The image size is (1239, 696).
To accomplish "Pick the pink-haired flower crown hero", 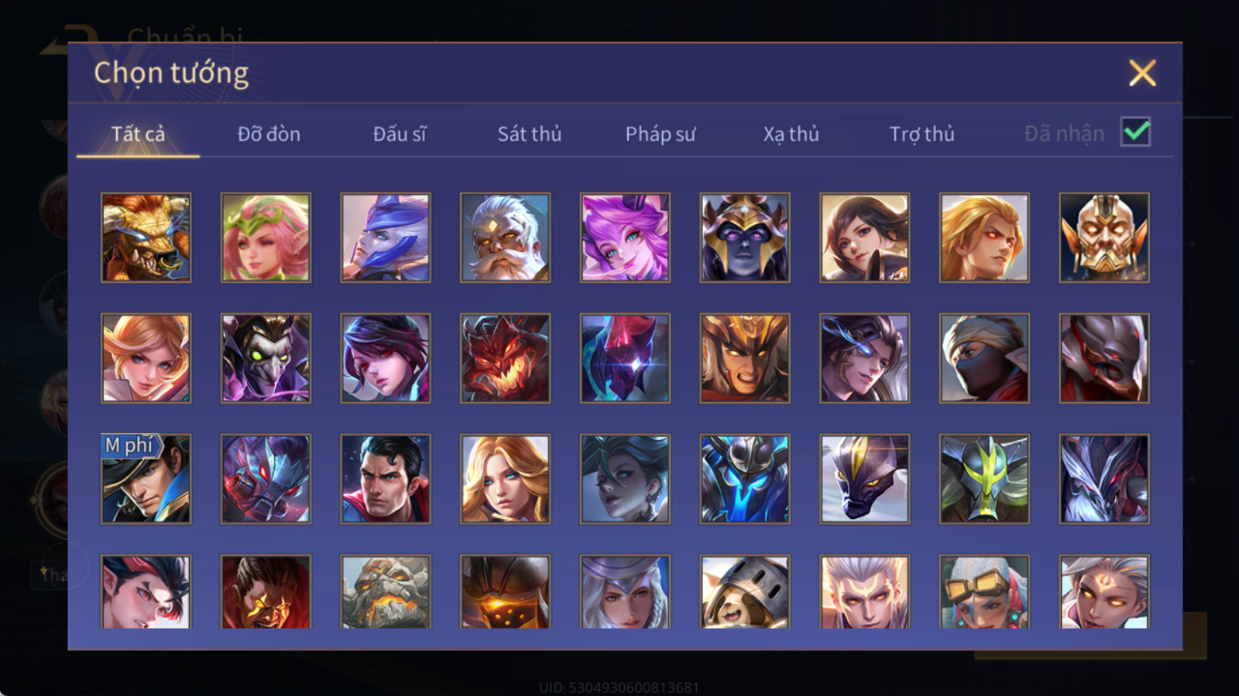I will point(266,238).
